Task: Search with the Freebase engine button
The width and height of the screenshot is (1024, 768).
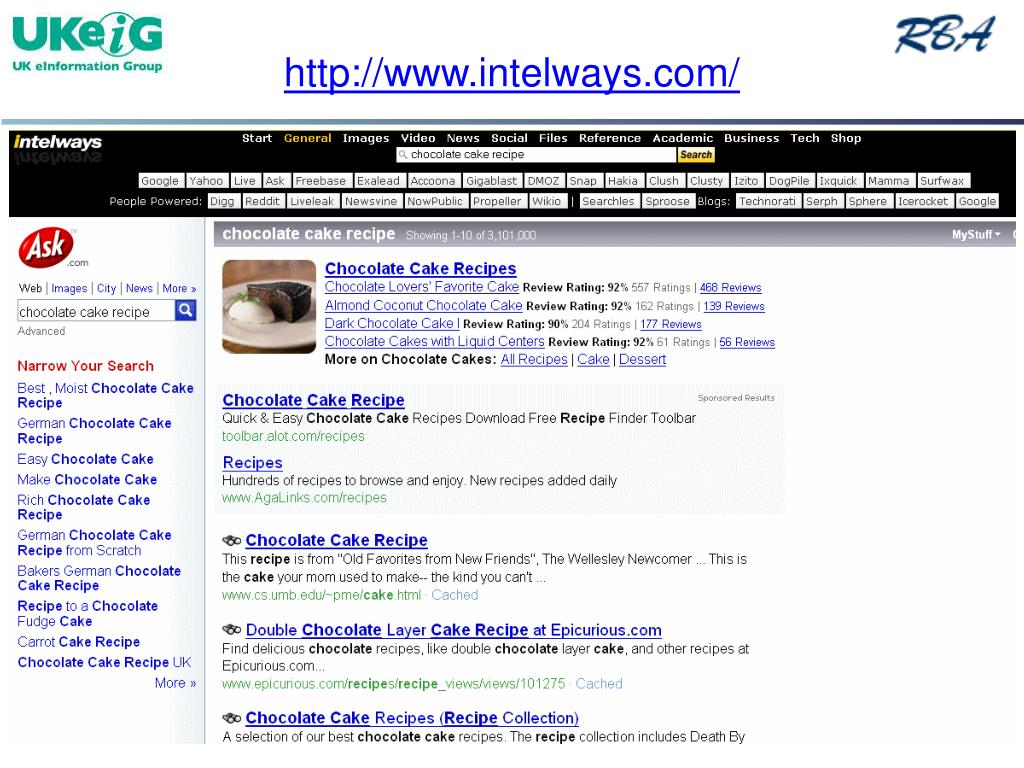Action: 320,181
